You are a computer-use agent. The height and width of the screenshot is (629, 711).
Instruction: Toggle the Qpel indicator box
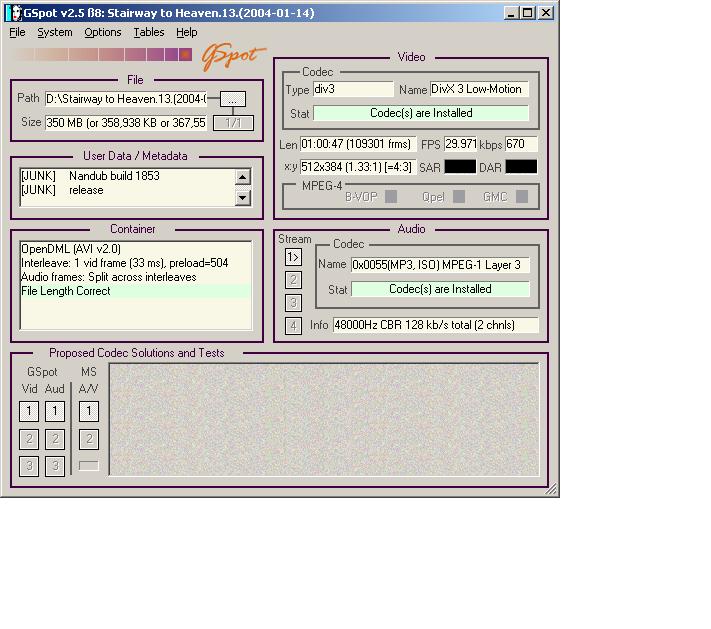[459, 196]
